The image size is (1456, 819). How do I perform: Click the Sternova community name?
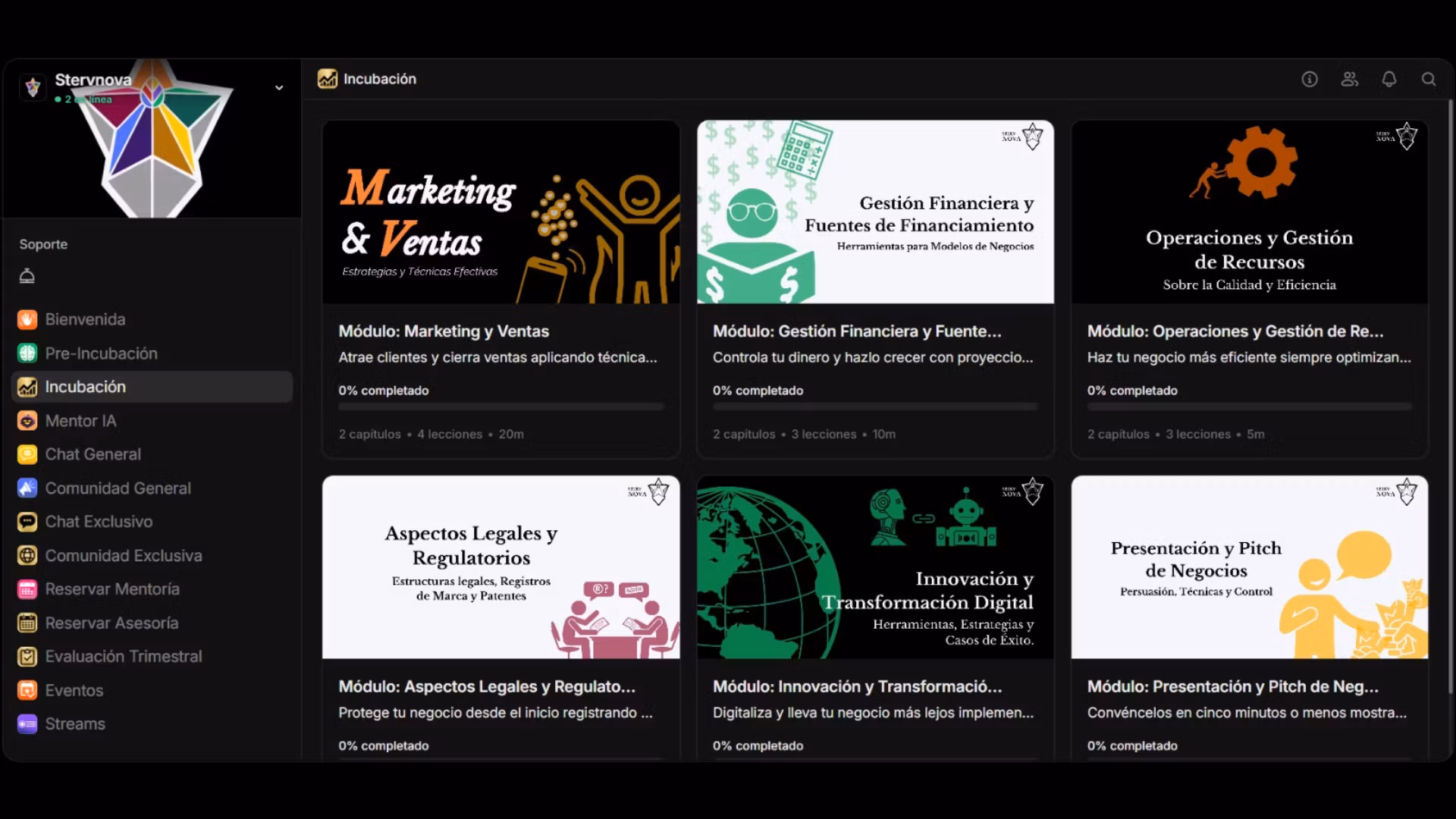pos(93,80)
